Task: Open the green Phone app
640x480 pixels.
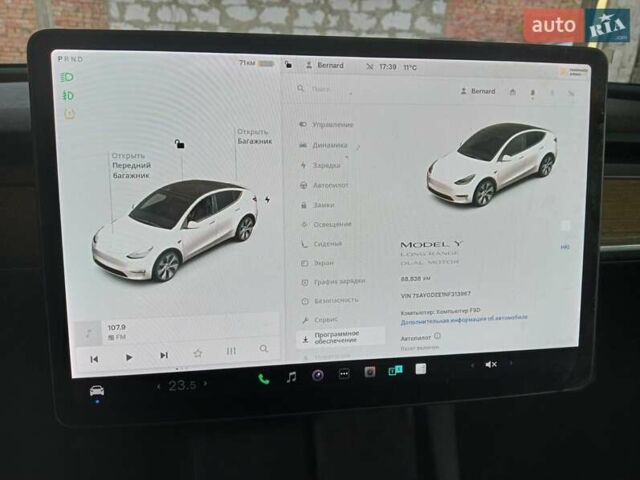Action: [x=264, y=379]
